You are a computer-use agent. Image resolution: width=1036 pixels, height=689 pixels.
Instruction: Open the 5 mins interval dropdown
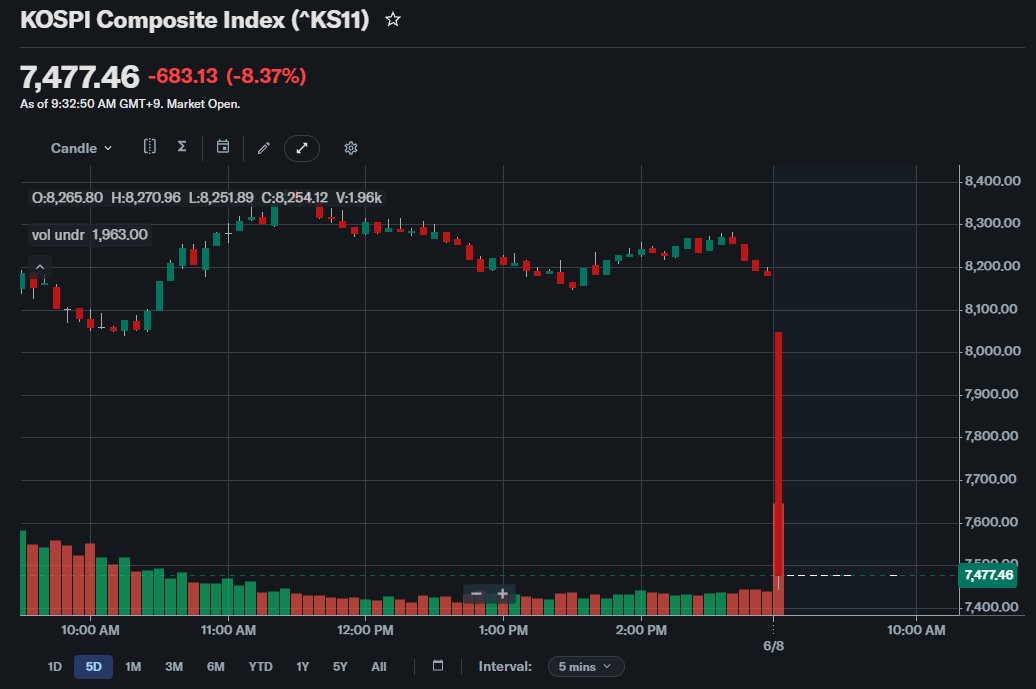click(x=586, y=667)
